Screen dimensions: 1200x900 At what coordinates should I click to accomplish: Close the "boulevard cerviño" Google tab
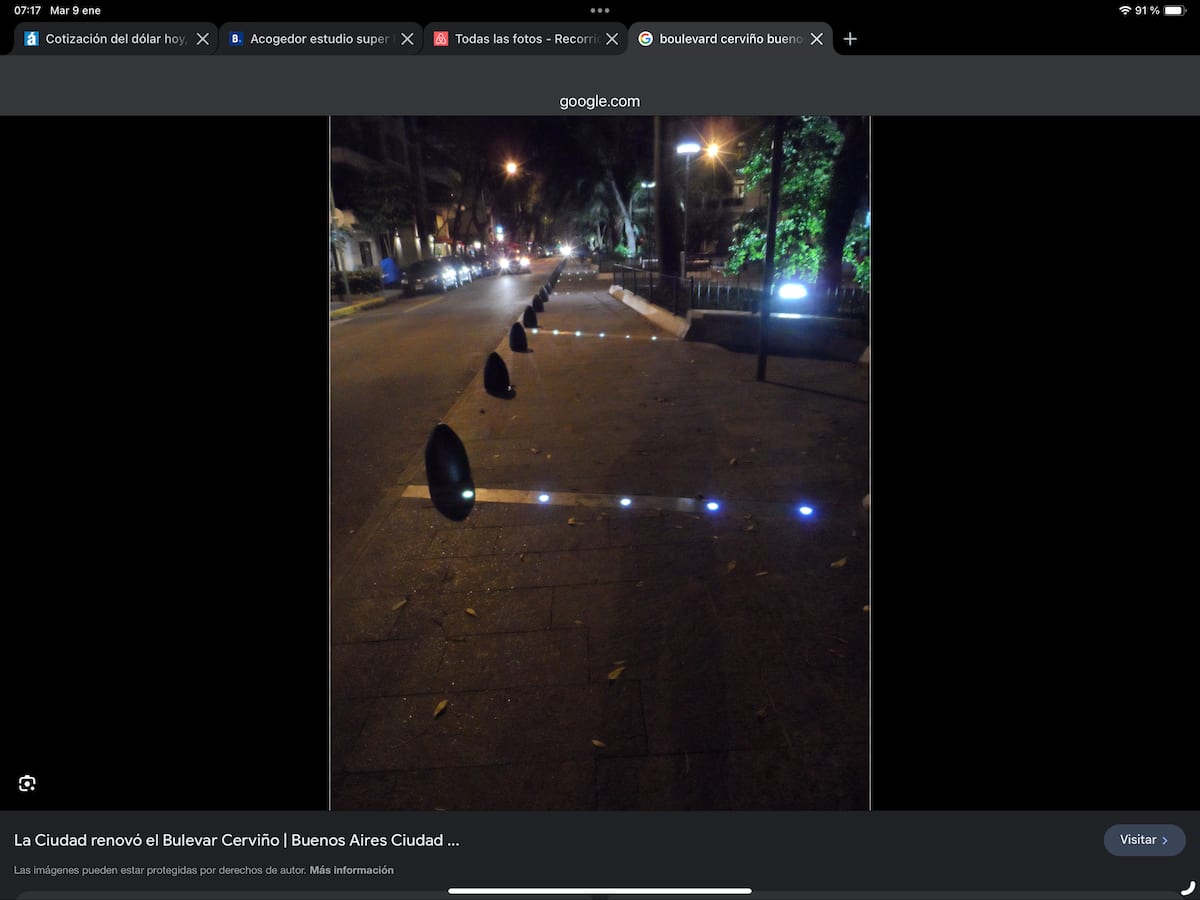tap(817, 39)
